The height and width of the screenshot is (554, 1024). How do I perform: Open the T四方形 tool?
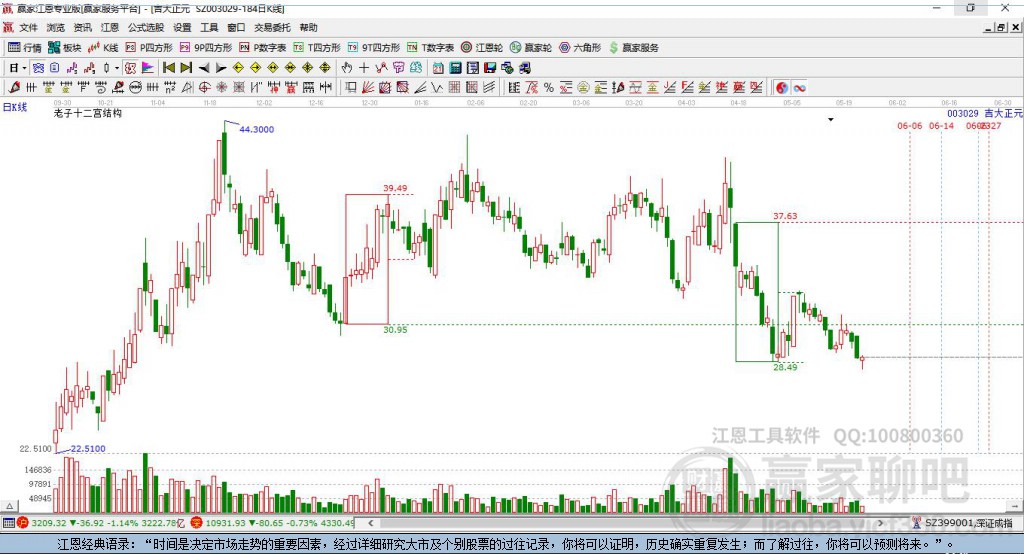(x=317, y=48)
